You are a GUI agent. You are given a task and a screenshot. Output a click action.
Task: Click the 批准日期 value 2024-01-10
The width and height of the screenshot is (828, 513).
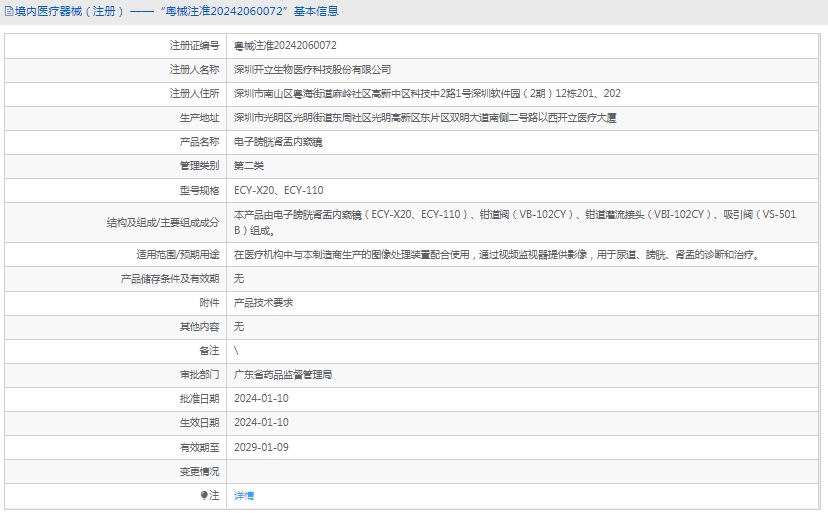pyautogui.click(x=261, y=399)
